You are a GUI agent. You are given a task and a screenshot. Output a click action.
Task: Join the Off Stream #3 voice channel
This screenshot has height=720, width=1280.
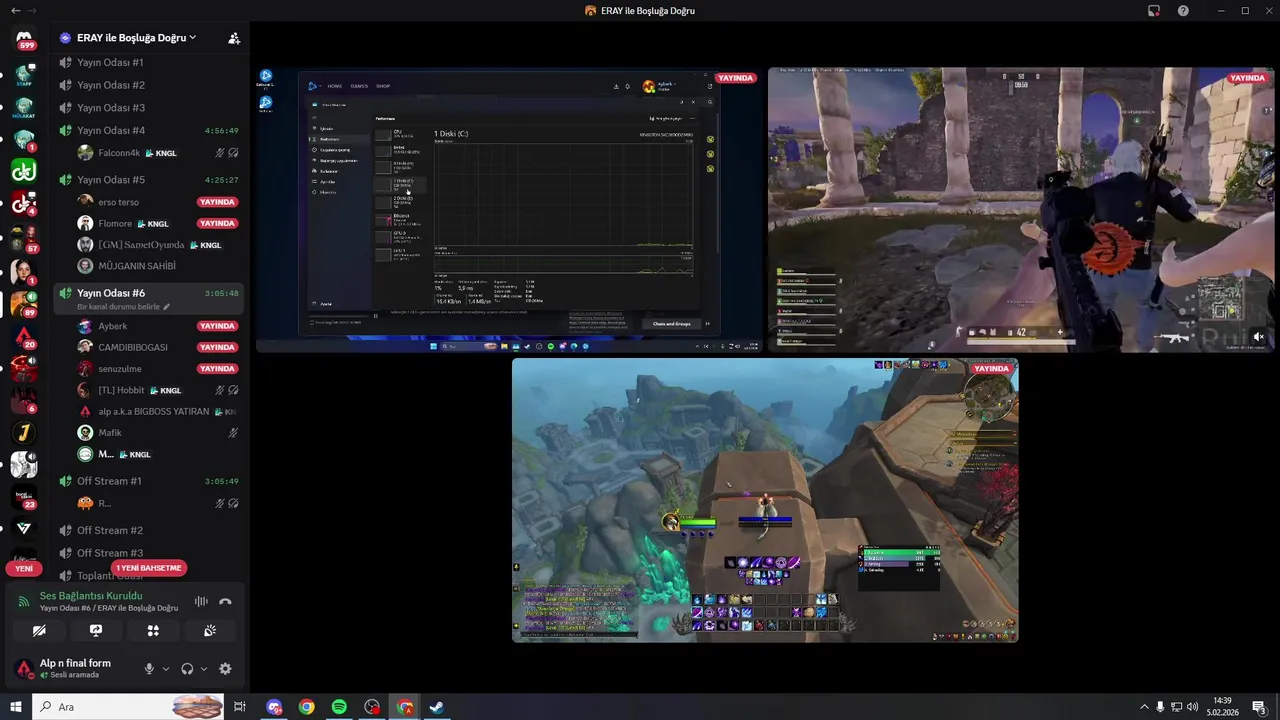point(147,553)
